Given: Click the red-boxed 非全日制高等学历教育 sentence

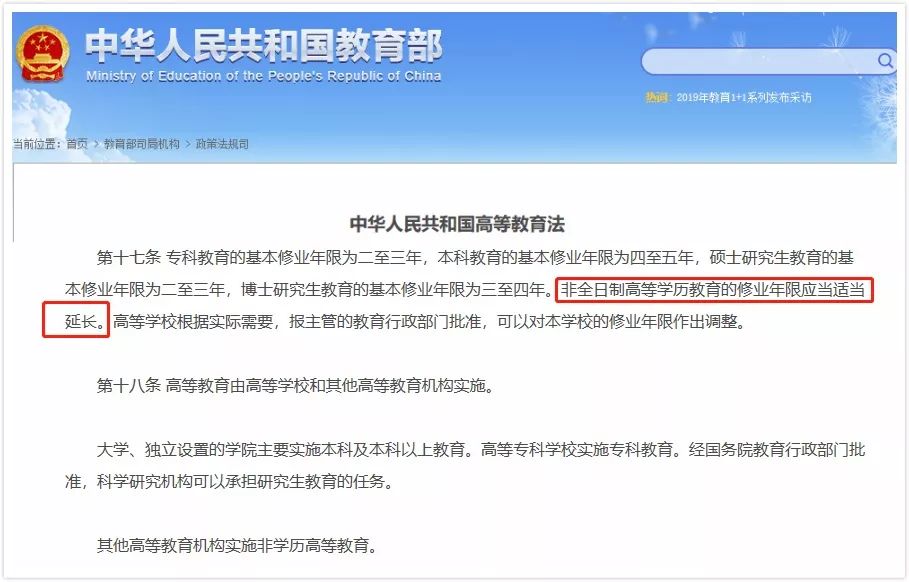Looking at the screenshot, I should 714,290.
